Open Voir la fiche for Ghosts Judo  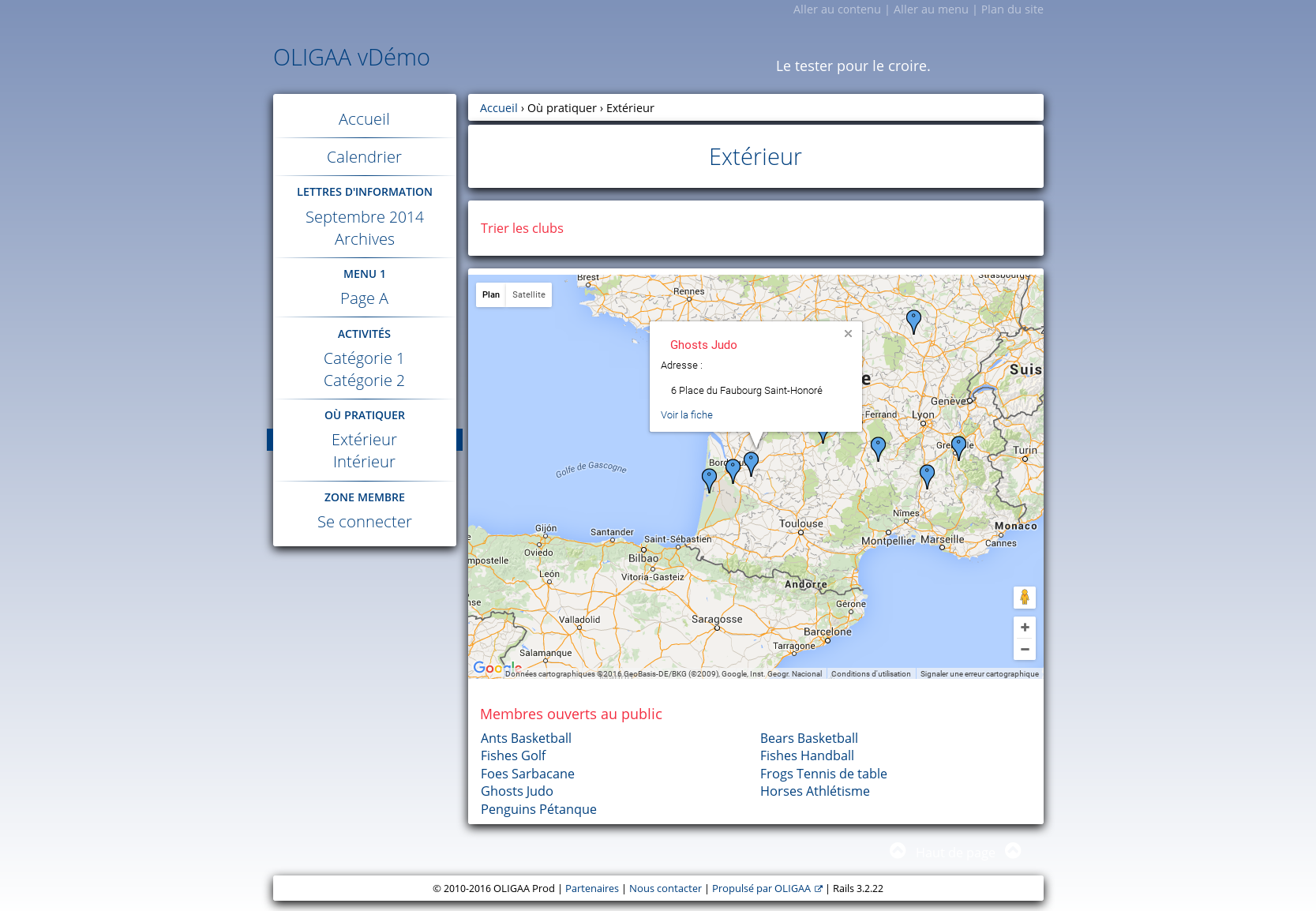coord(687,415)
